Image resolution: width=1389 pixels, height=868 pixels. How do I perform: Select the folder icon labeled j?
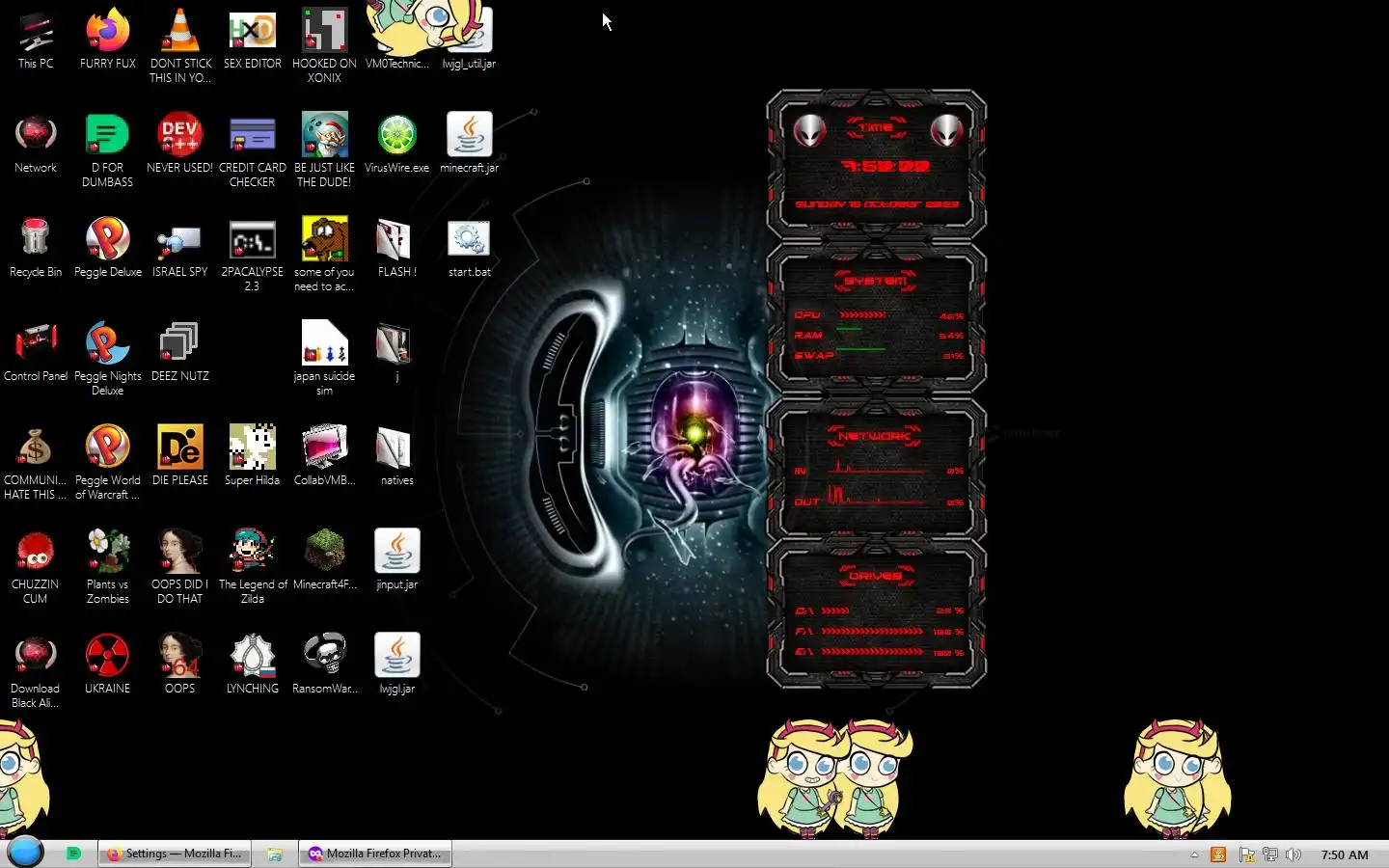396,351
